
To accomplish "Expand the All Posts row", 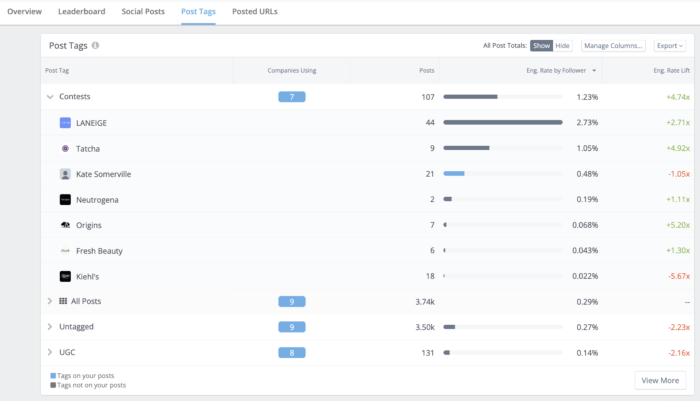I will click(x=50, y=301).
